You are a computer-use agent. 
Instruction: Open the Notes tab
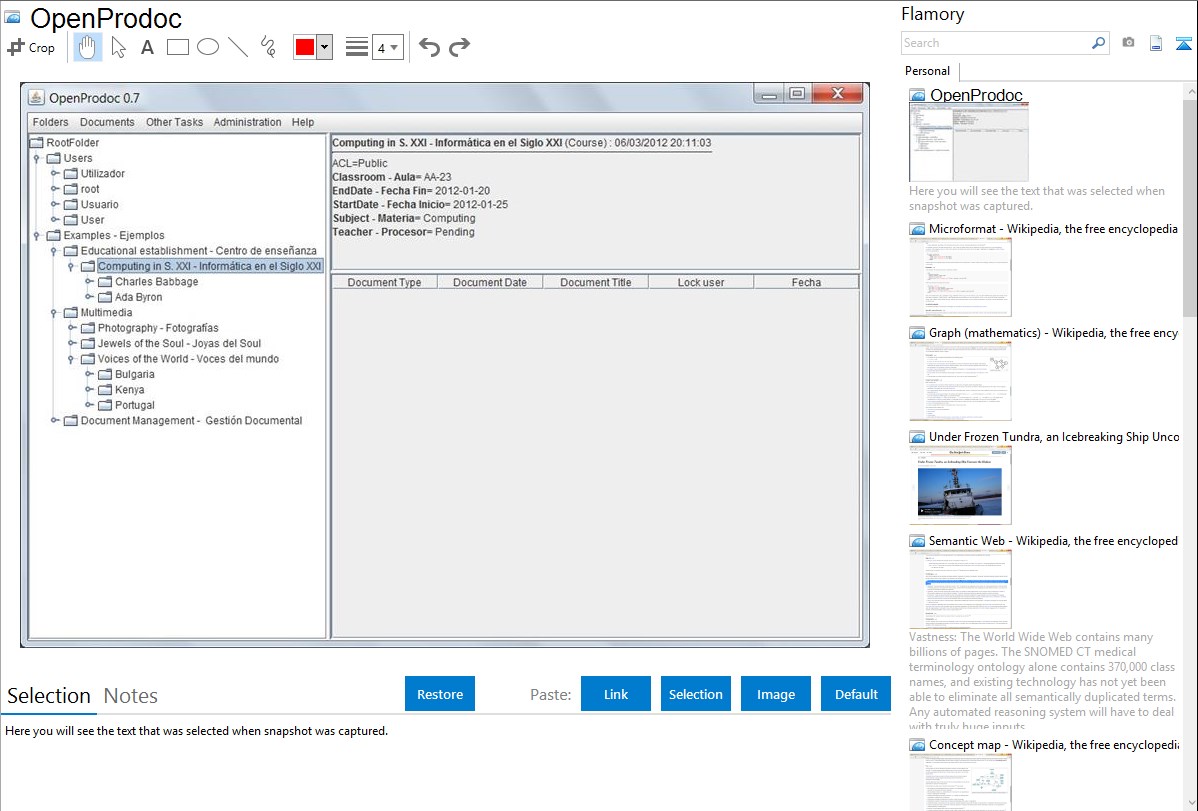131,696
